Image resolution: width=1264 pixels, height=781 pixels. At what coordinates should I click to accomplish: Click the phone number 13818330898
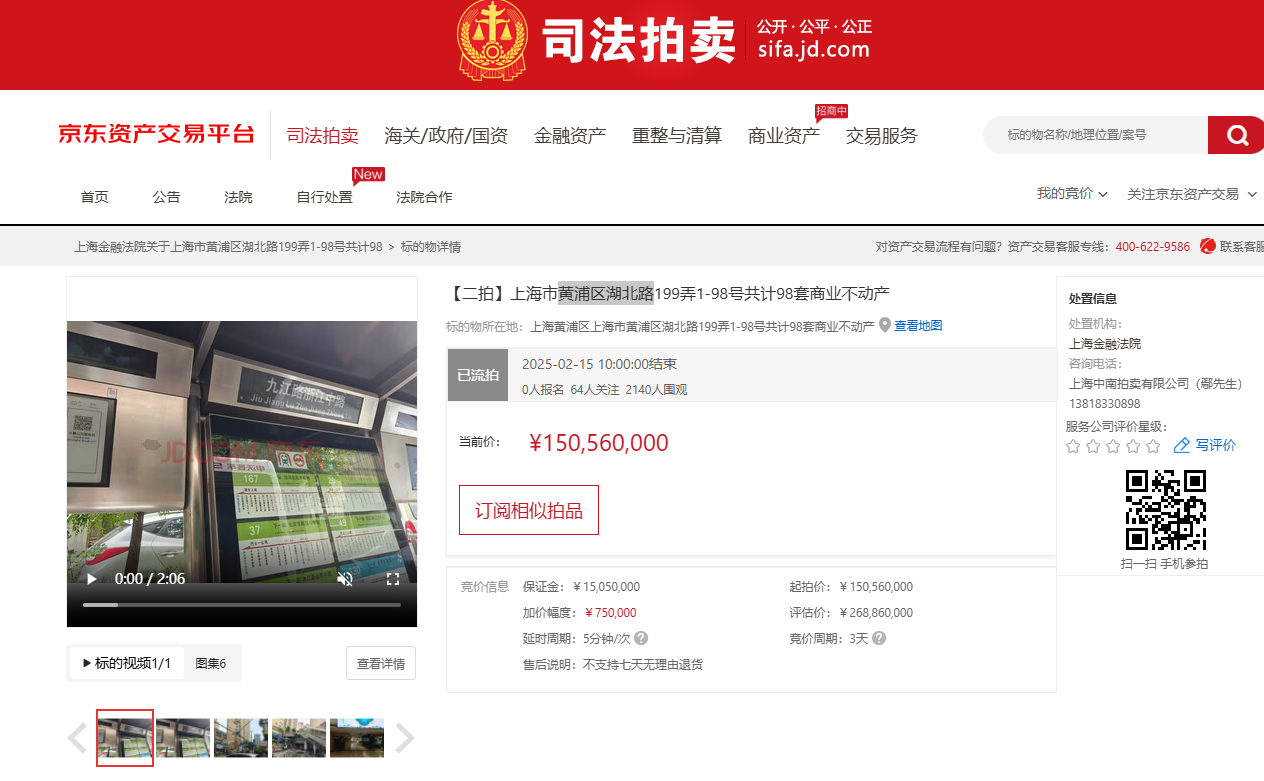pos(1105,404)
